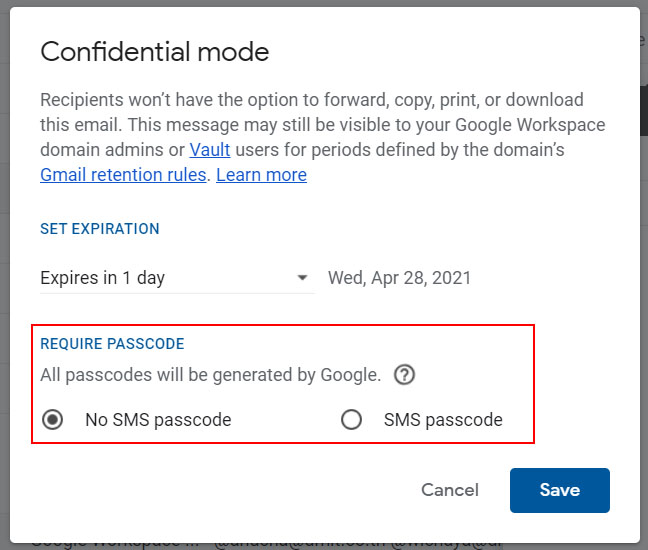The image size is (648, 550).
Task: Save the confidential mode settings
Action: 560,490
